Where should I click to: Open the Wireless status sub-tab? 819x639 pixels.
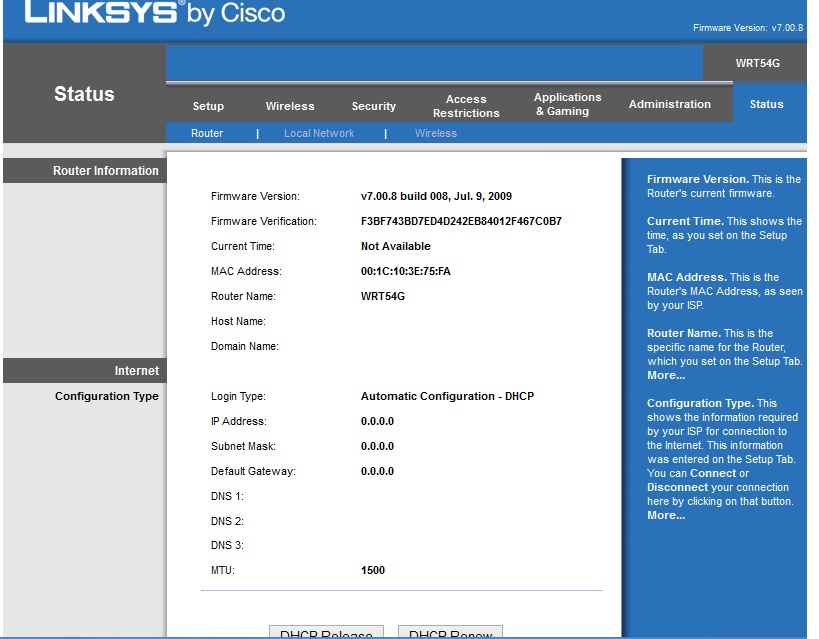436,133
